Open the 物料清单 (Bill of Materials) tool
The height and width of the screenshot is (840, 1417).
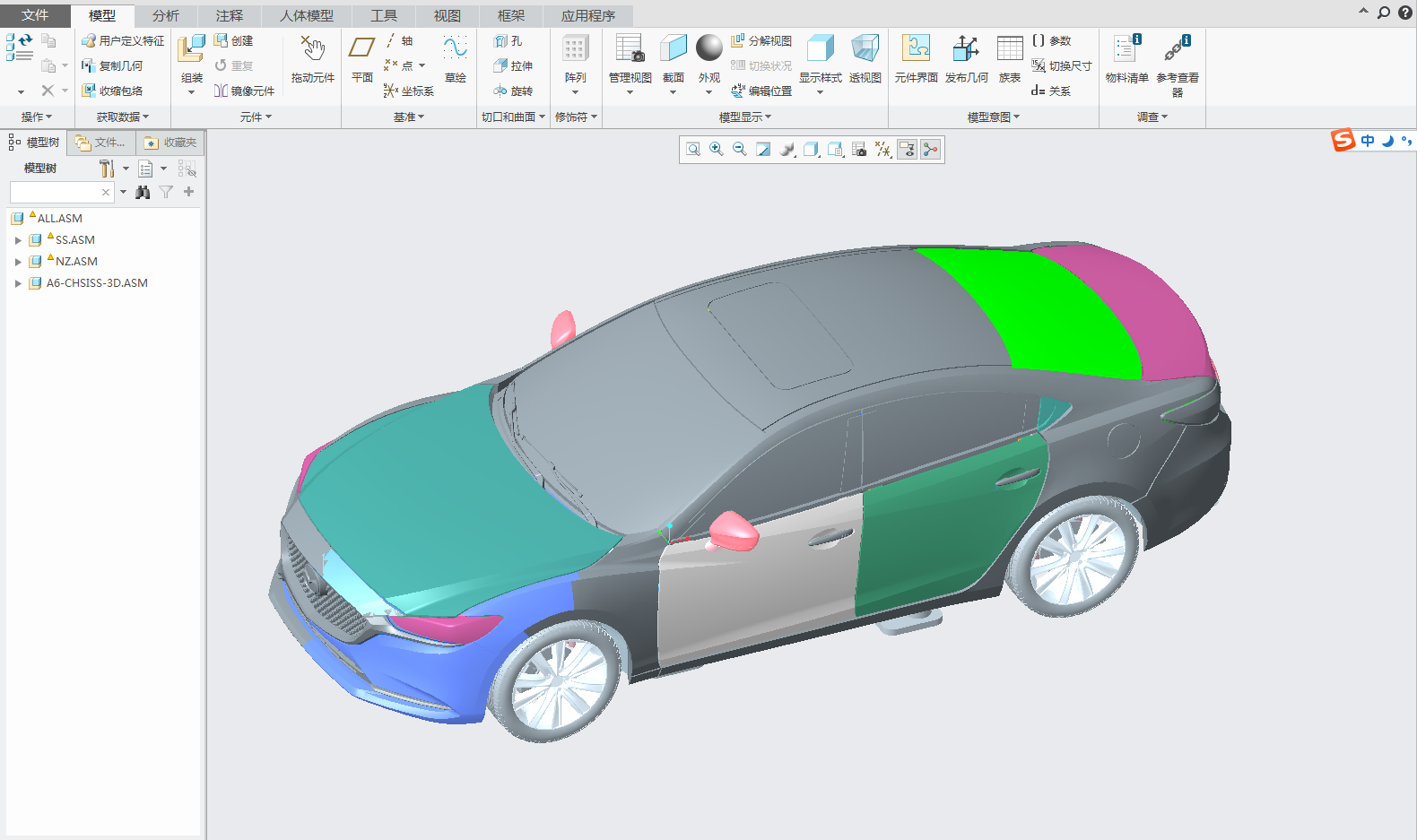(1126, 59)
